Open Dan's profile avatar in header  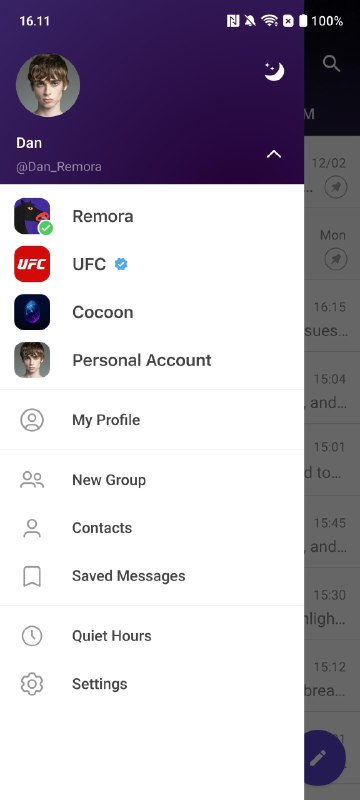pos(48,85)
